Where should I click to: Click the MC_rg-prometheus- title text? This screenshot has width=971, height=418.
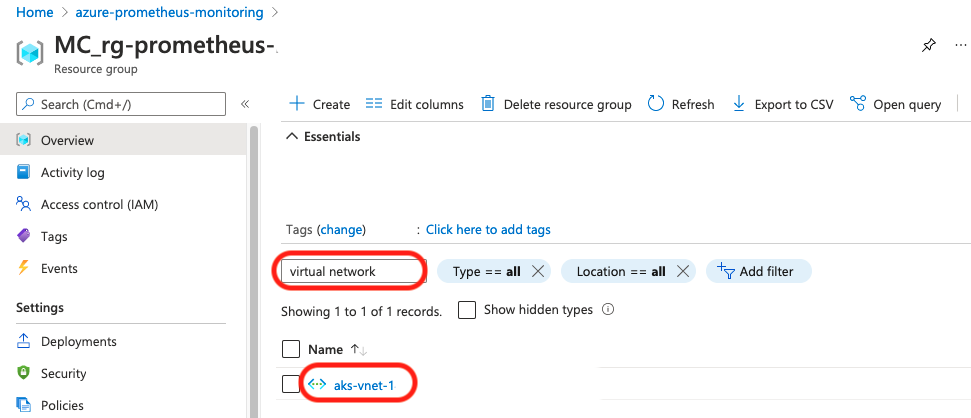[x=165, y=45]
